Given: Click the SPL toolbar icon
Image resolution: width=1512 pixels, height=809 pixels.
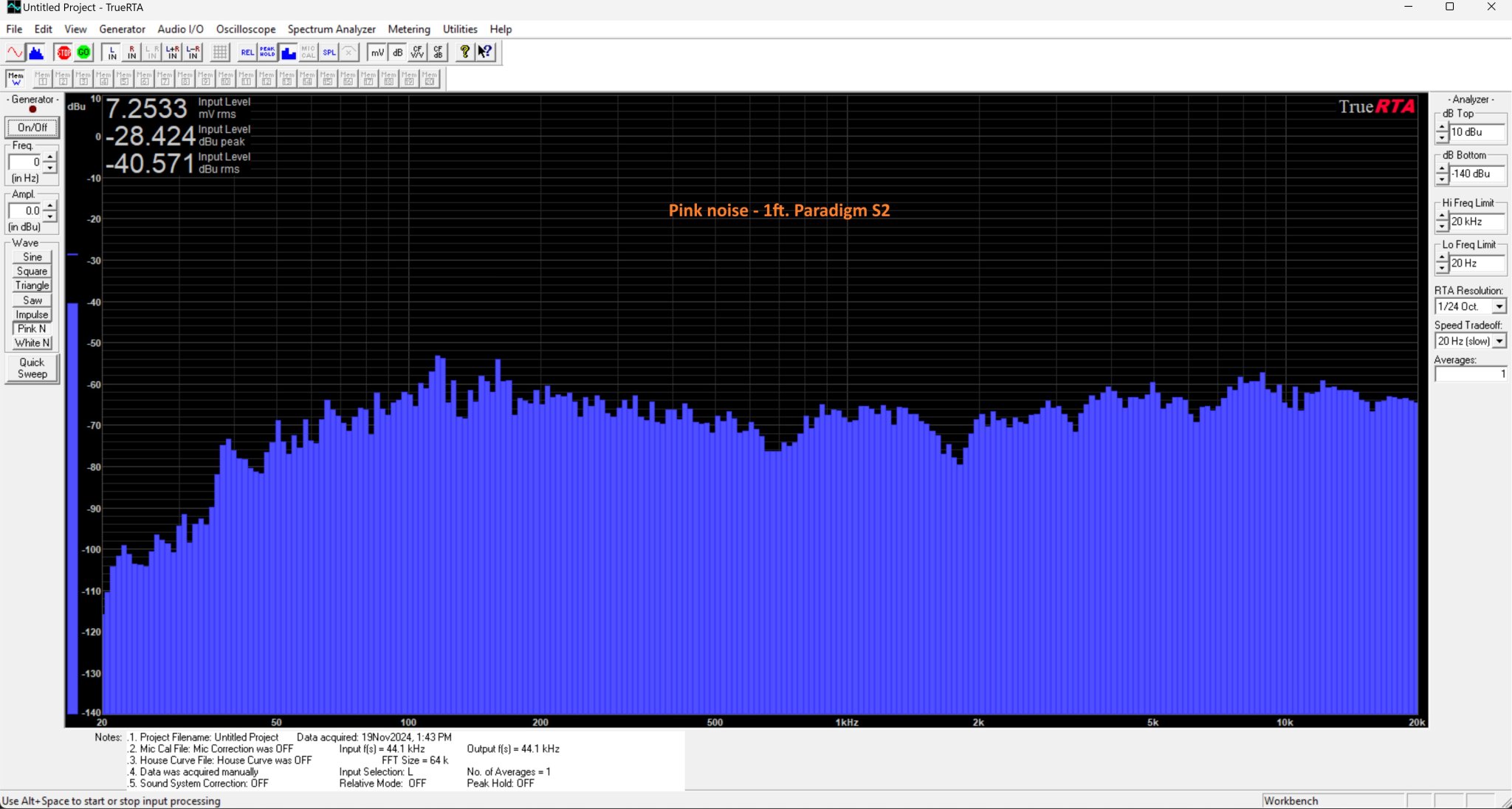Looking at the screenshot, I should click(x=329, y=52).
